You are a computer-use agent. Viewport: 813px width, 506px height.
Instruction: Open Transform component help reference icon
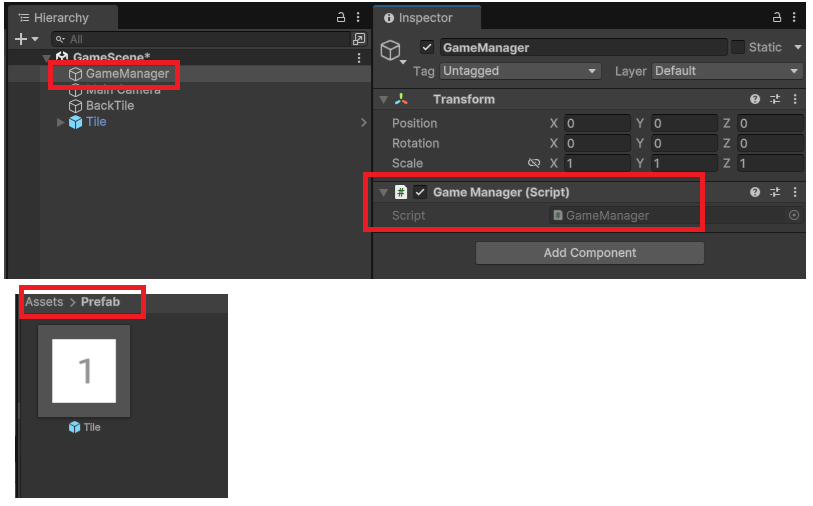coord(755,99)
